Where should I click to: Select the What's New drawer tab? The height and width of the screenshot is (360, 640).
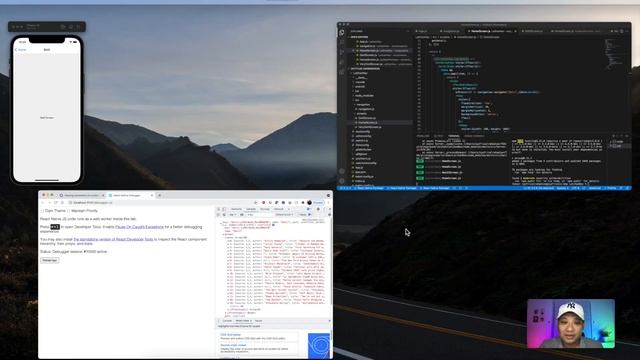click(x=244, y=321)
